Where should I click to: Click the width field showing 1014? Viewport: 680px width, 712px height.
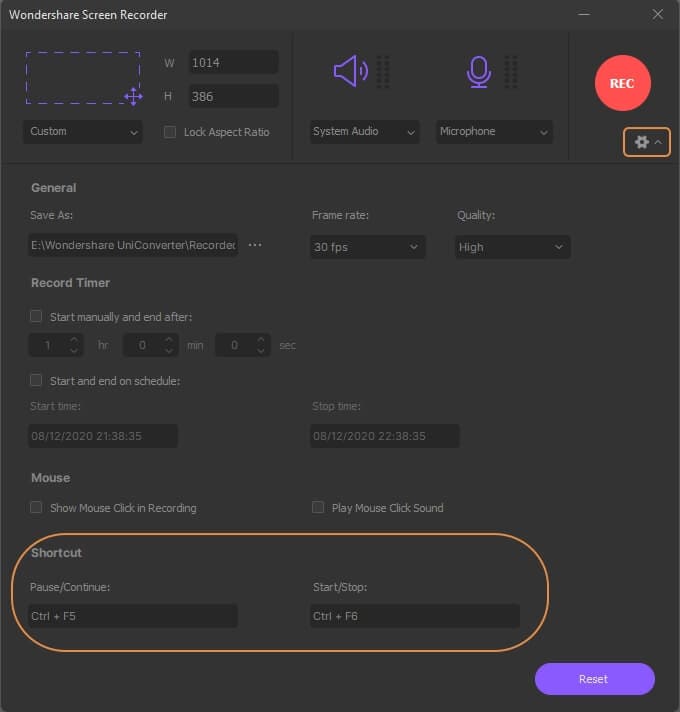[x=233, y=62]
